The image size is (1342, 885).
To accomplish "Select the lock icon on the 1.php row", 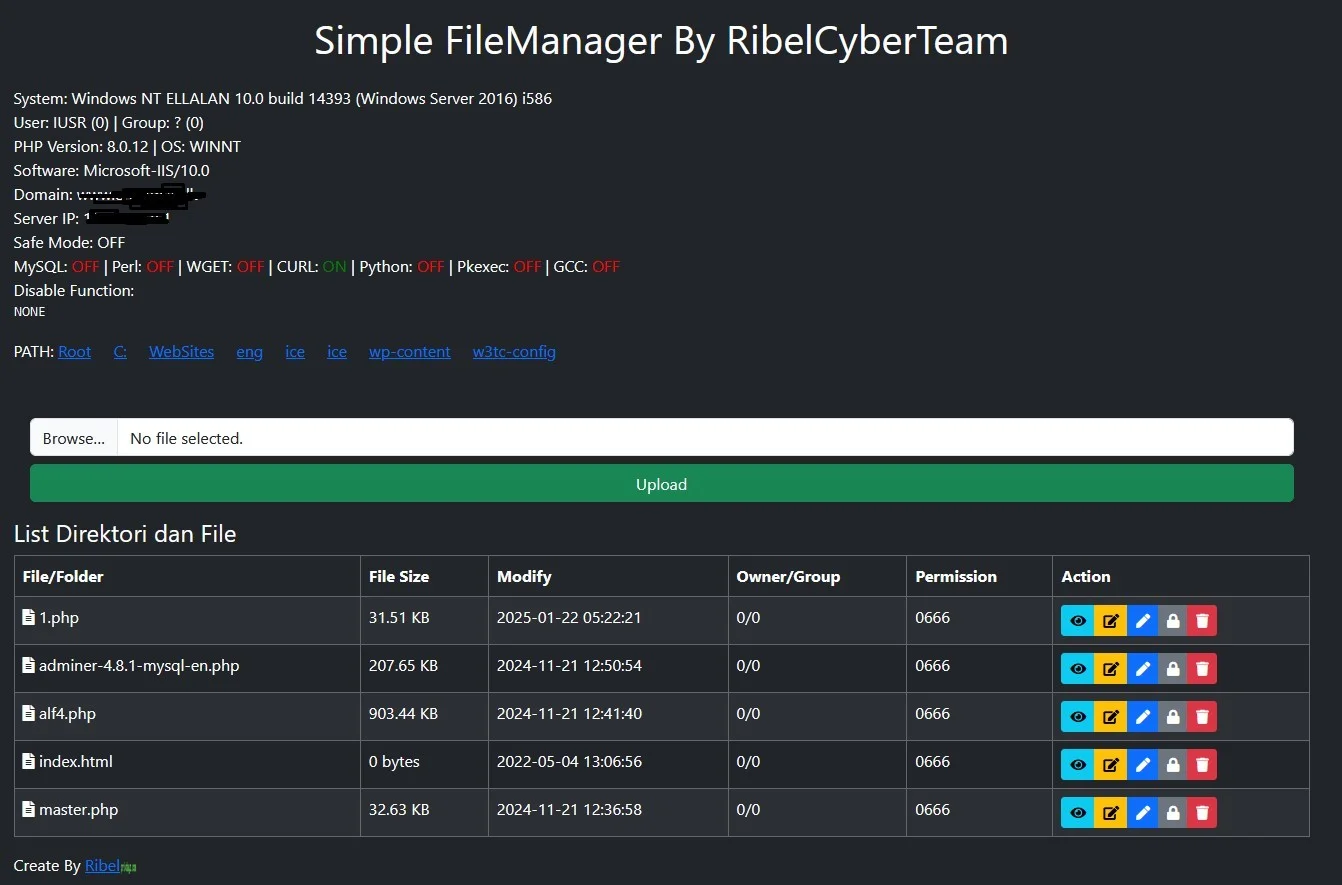I will (1172, 620).
